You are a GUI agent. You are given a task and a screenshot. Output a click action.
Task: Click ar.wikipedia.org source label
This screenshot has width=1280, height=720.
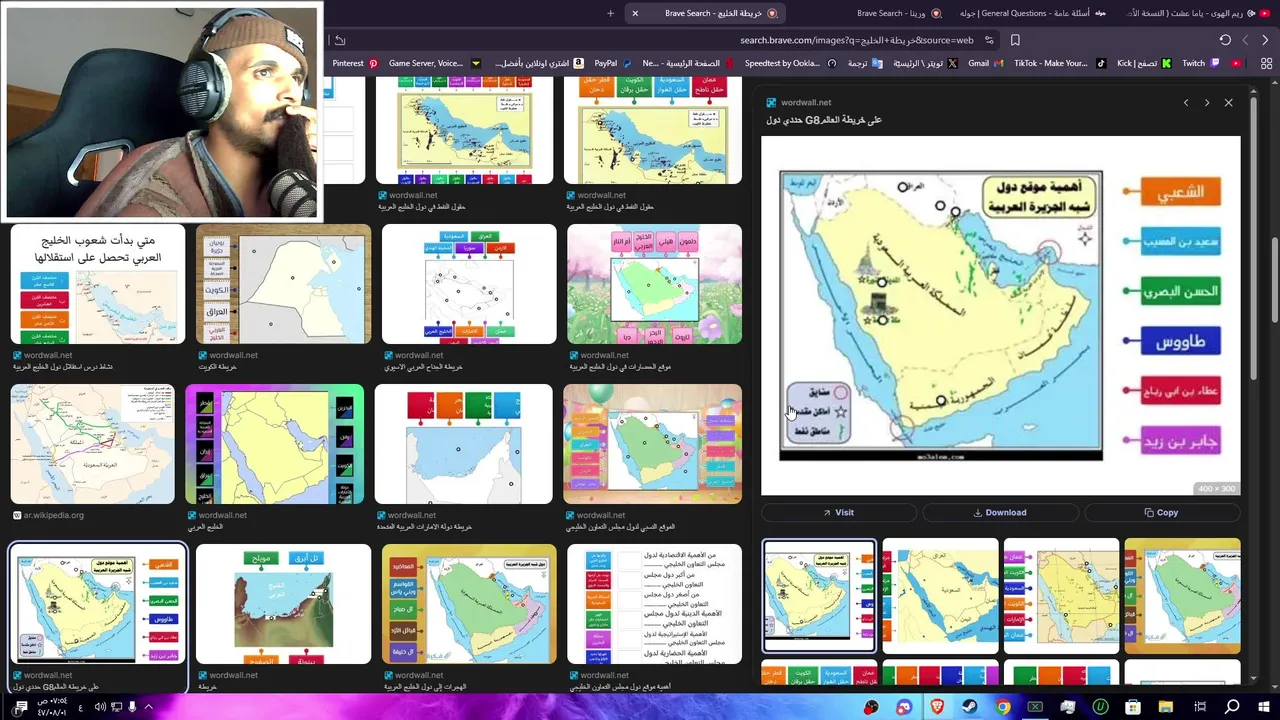(x=53, y=515)
